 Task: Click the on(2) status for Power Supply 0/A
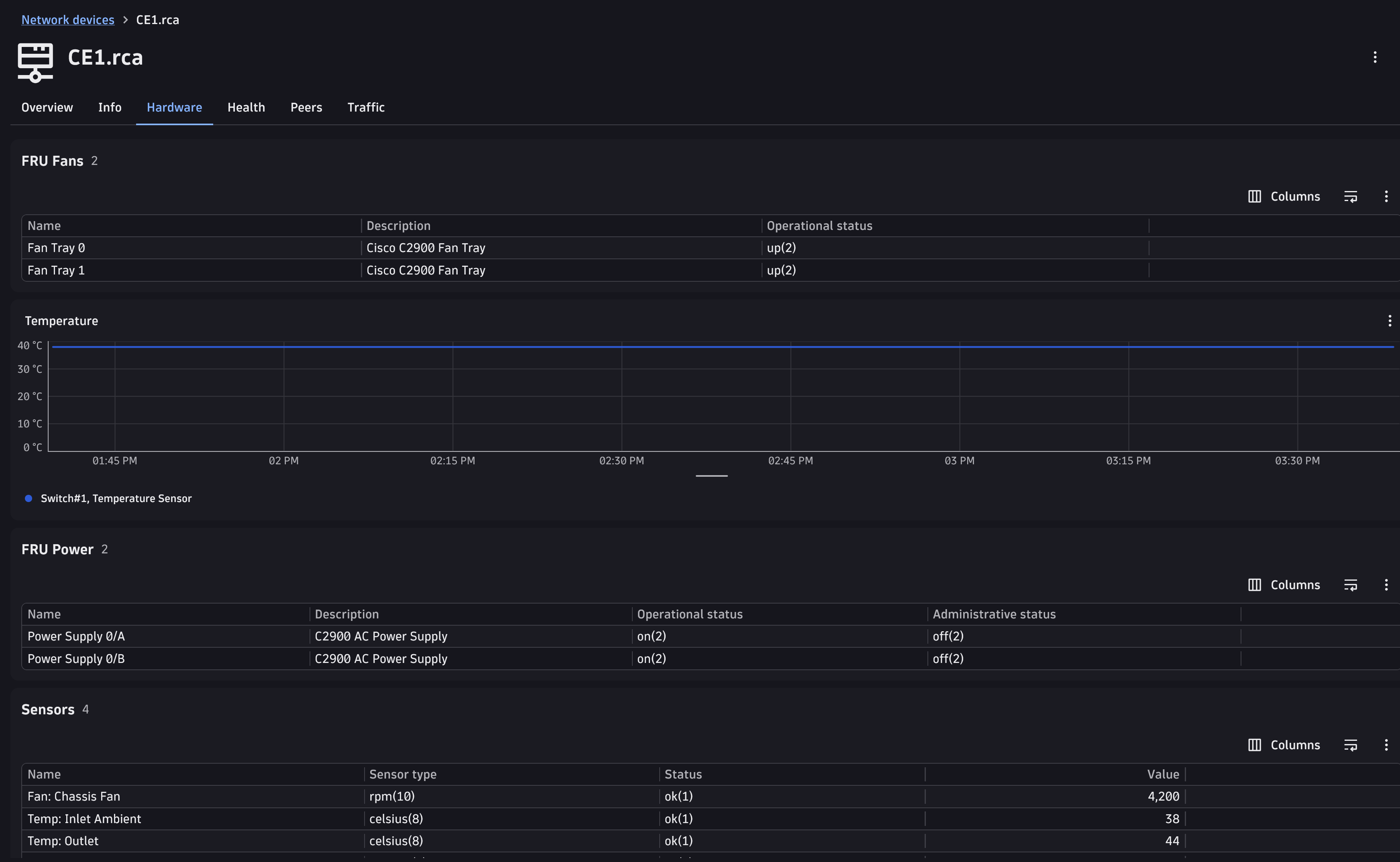(652, 636)
